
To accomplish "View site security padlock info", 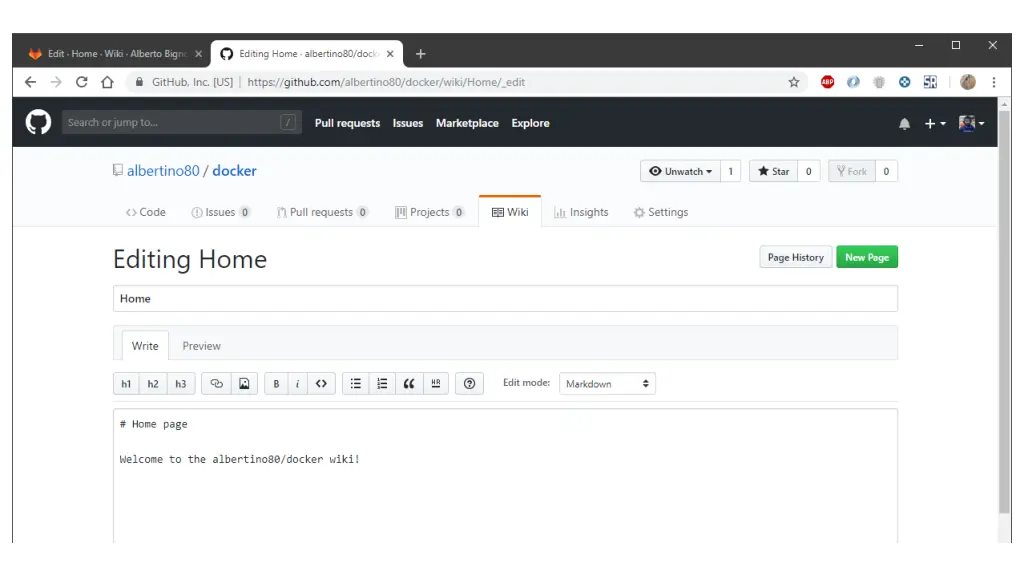I will click(139, 82).
